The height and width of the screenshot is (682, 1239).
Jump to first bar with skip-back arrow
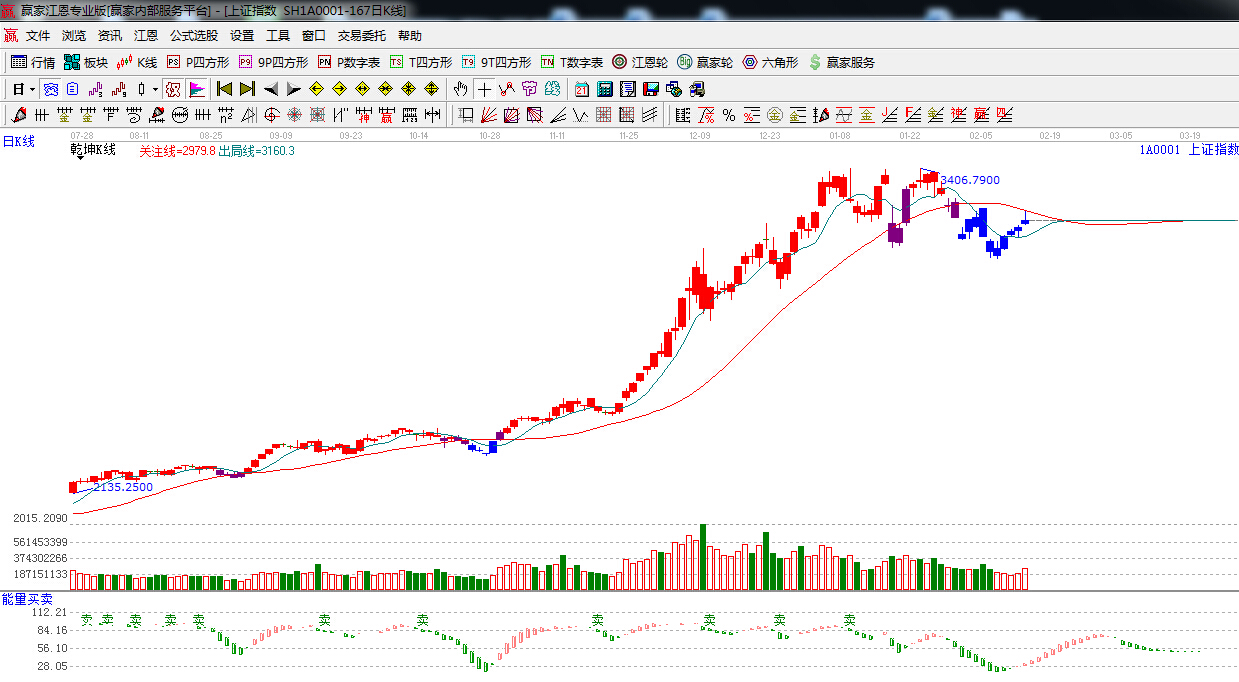224,89
